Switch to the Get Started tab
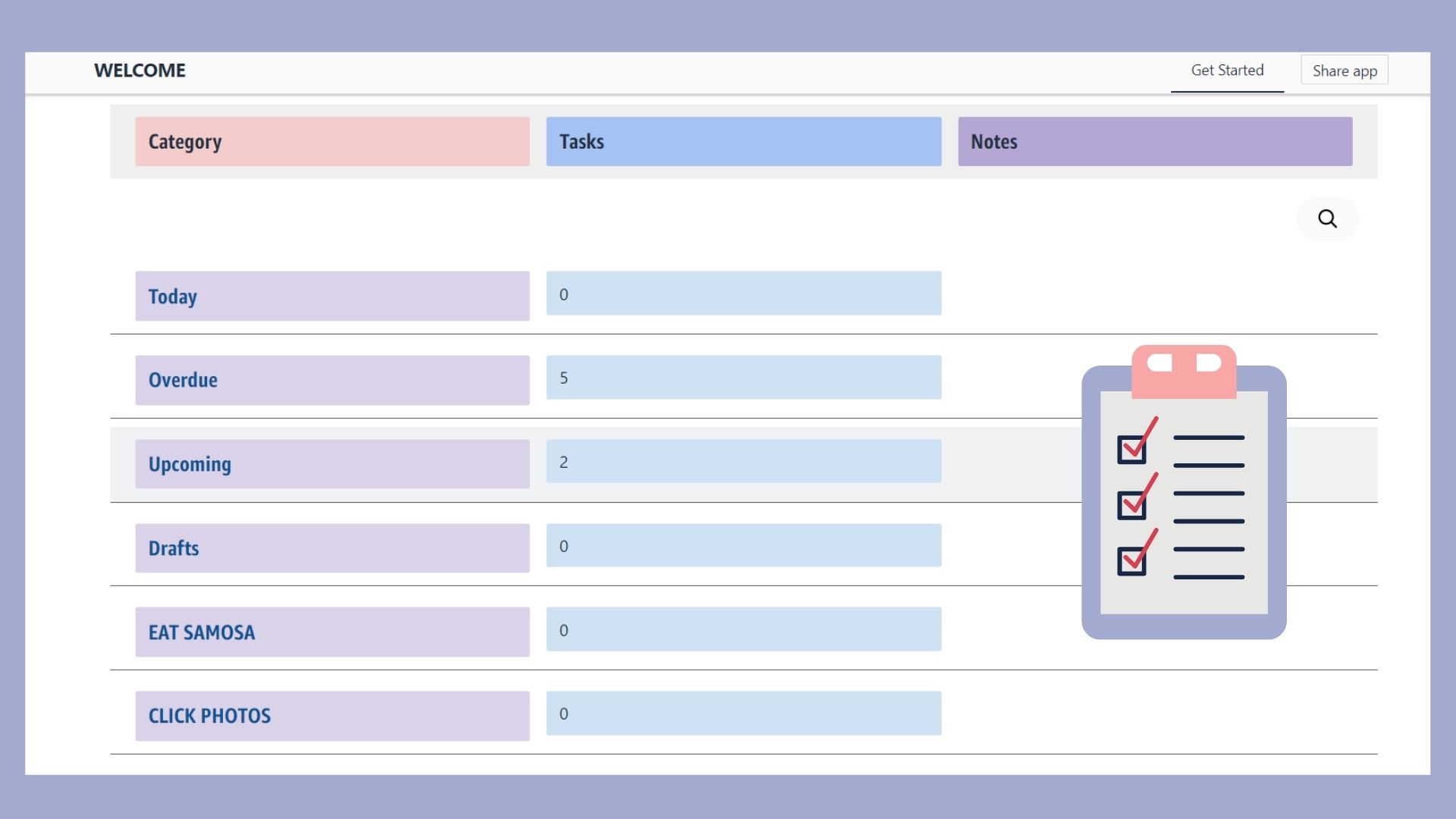This screenshot has height=819, width=1456. (1227, 71)
